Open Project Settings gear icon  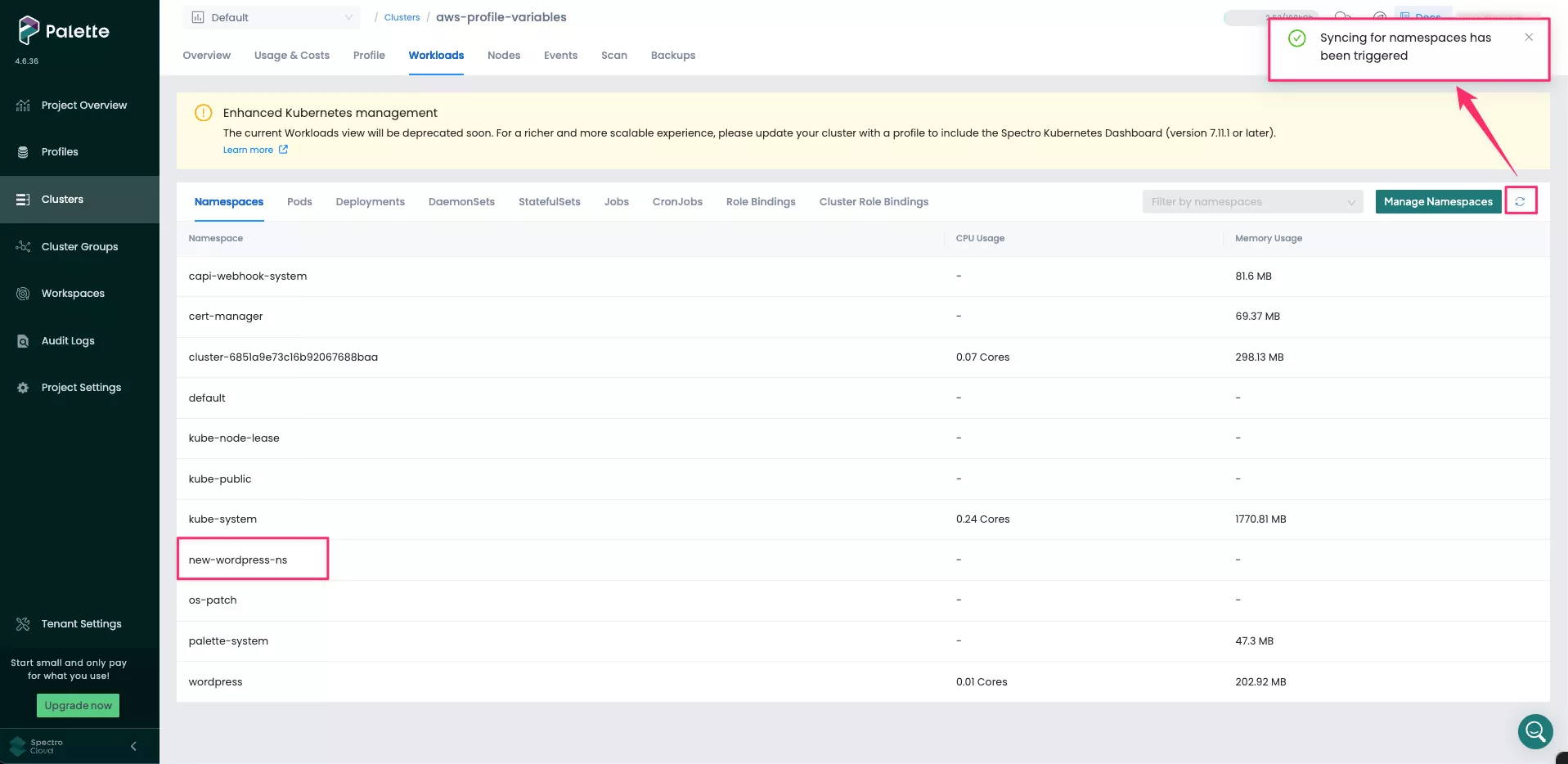(22, 387)
